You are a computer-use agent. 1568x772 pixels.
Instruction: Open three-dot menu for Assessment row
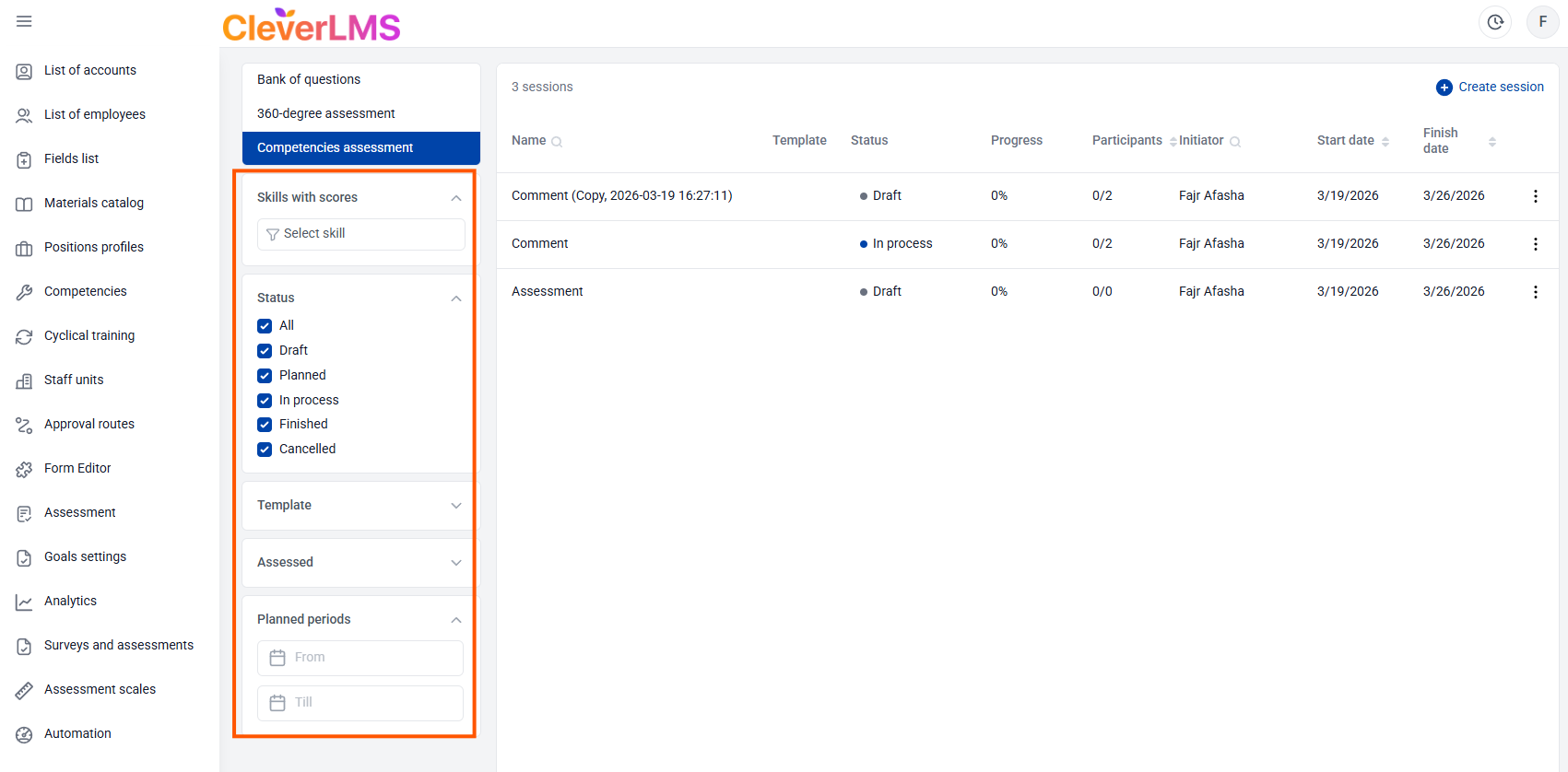(x=1535, y=292)
